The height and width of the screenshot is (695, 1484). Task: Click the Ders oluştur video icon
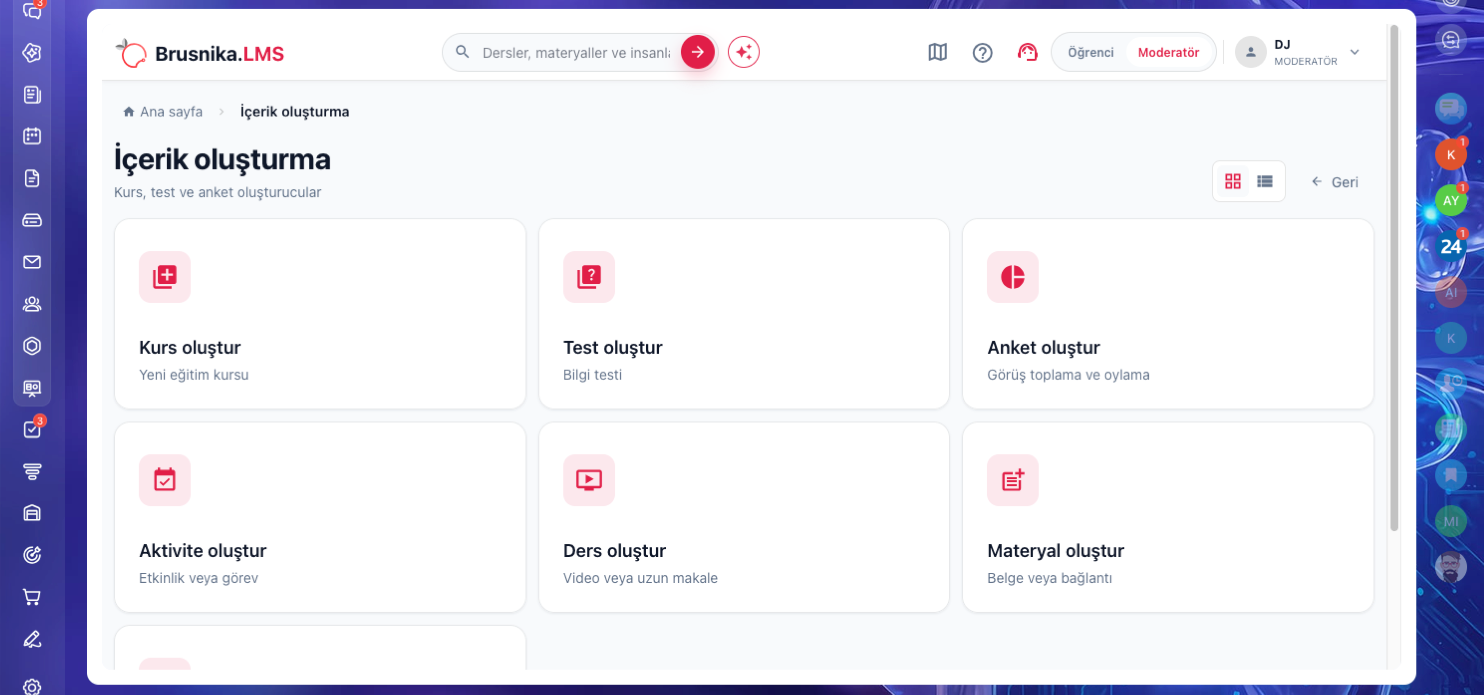pos(589,480)
